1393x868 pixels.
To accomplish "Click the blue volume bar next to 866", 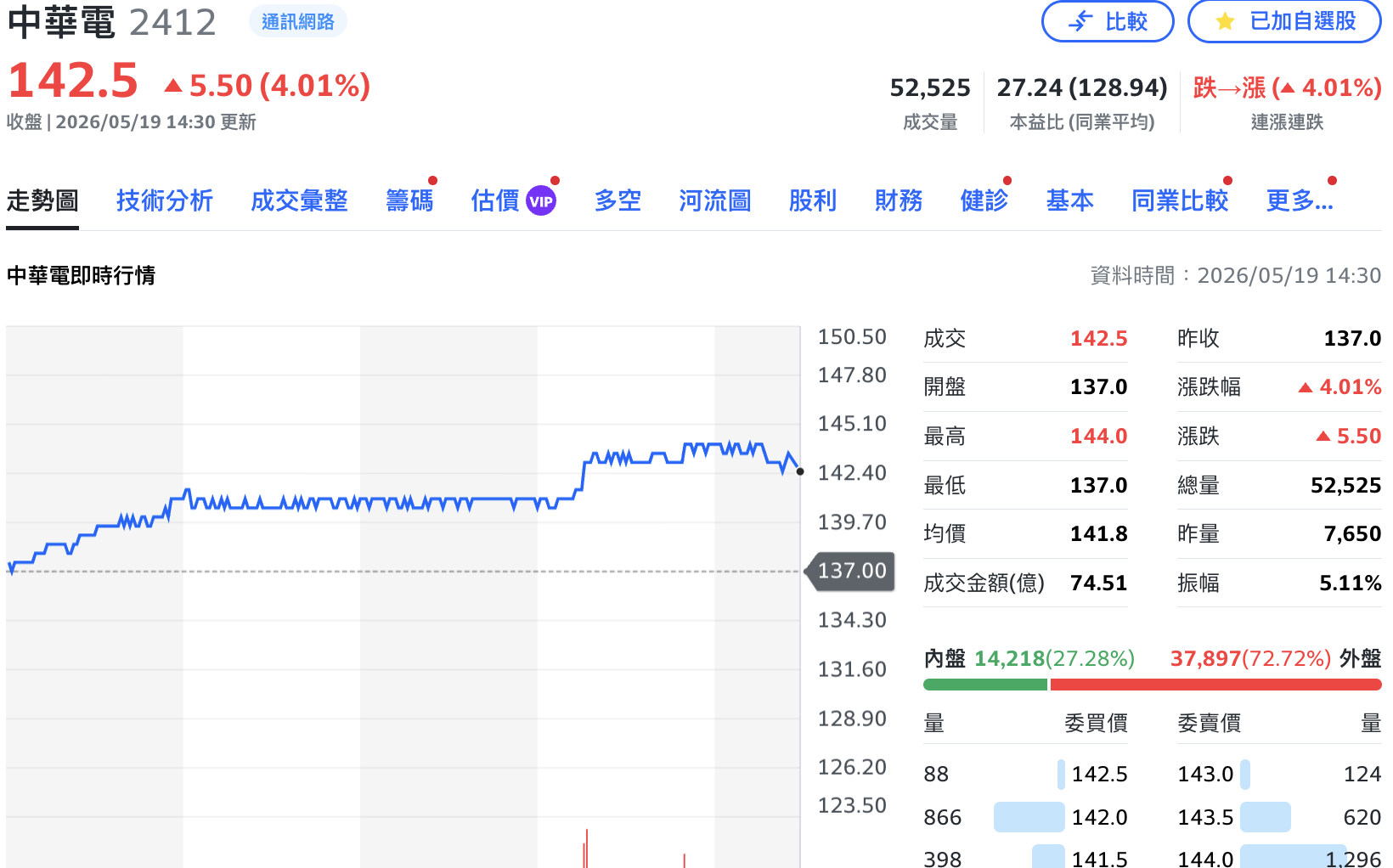I will (1029, 817).
